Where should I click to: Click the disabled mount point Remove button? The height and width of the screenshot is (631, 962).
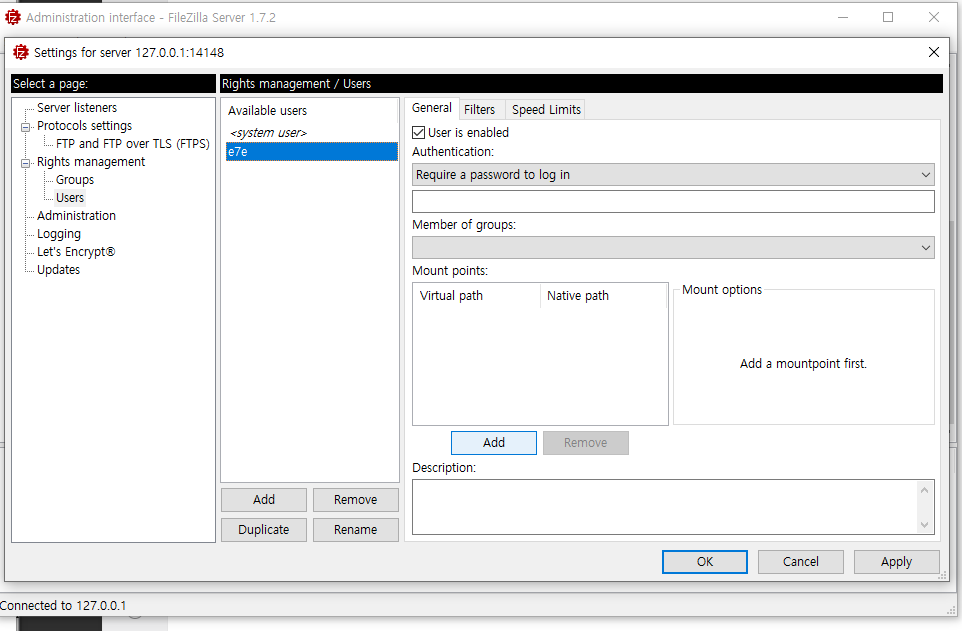point(585,443)
